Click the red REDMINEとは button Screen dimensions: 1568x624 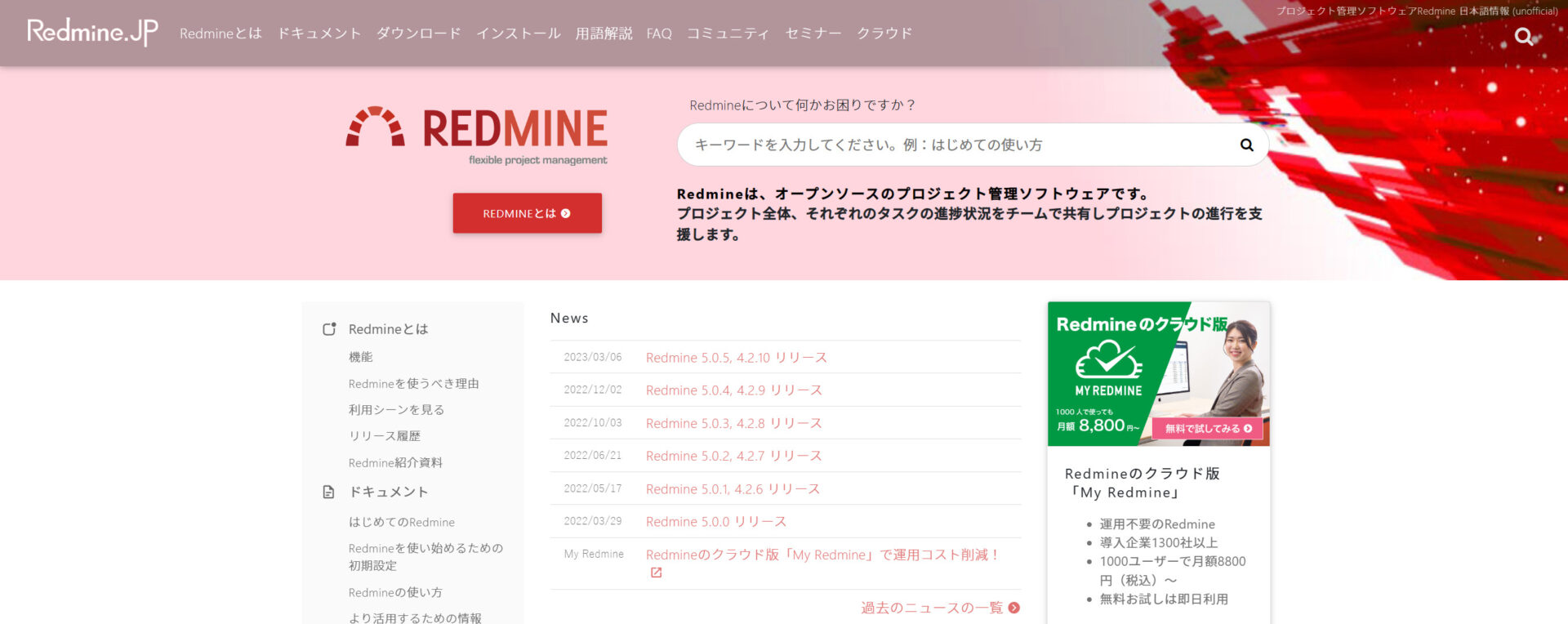[528, 213]
